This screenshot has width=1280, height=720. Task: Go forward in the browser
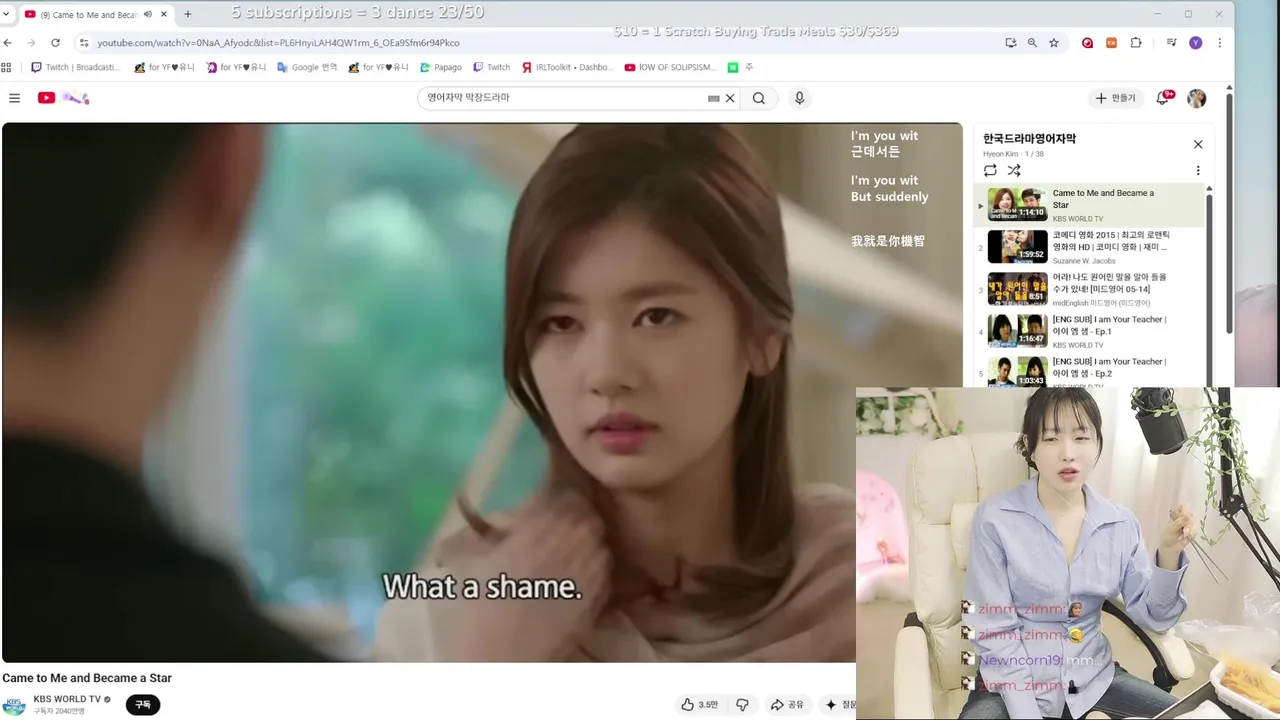pyautogui.click(x=31, y=43)
